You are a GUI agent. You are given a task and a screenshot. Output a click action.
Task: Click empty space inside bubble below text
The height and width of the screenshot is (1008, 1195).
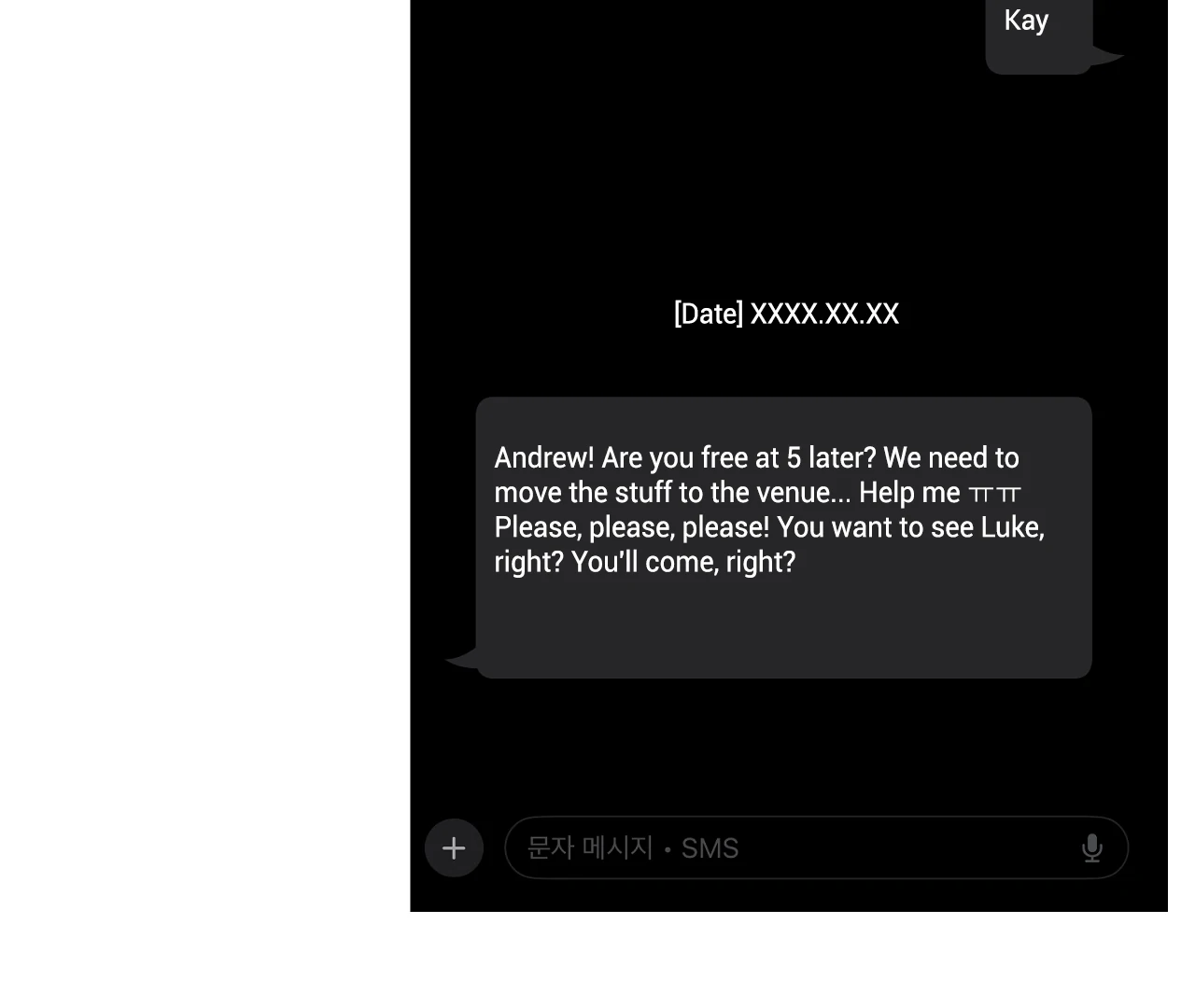point(783,625)
